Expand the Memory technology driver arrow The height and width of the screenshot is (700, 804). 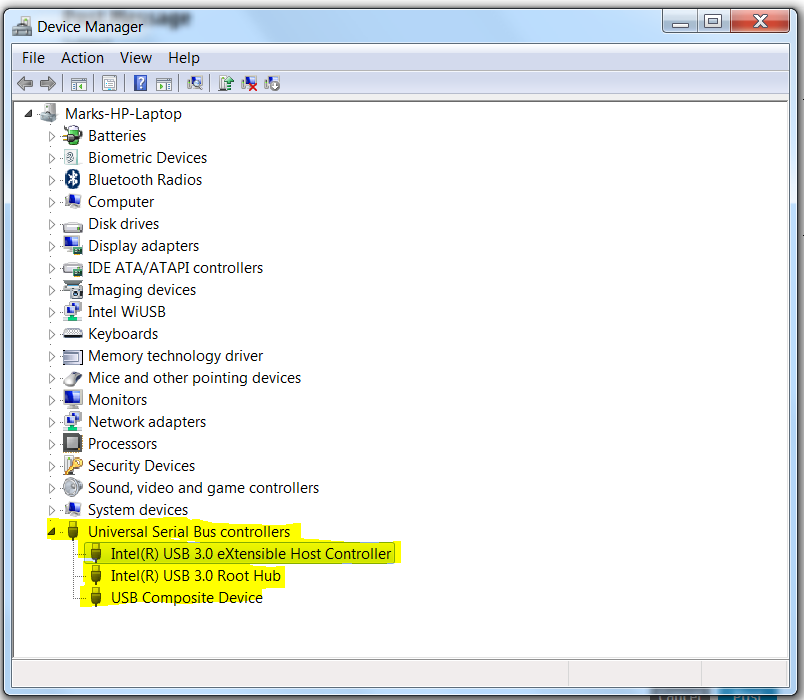pyautogui.click(x=51, y=356)
